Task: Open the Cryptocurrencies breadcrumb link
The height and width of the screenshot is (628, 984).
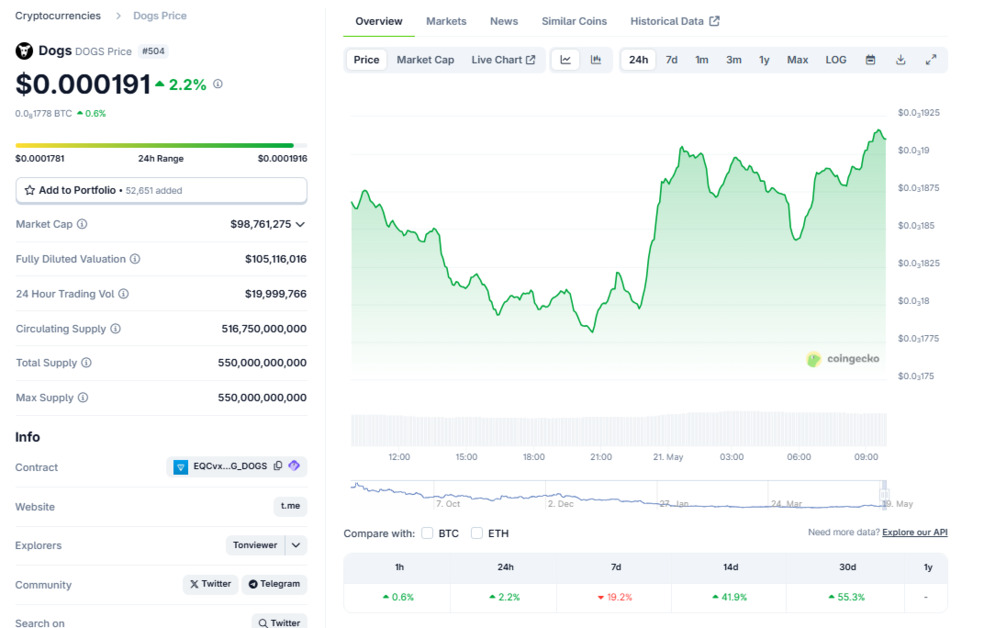Action: coord(58,16)
